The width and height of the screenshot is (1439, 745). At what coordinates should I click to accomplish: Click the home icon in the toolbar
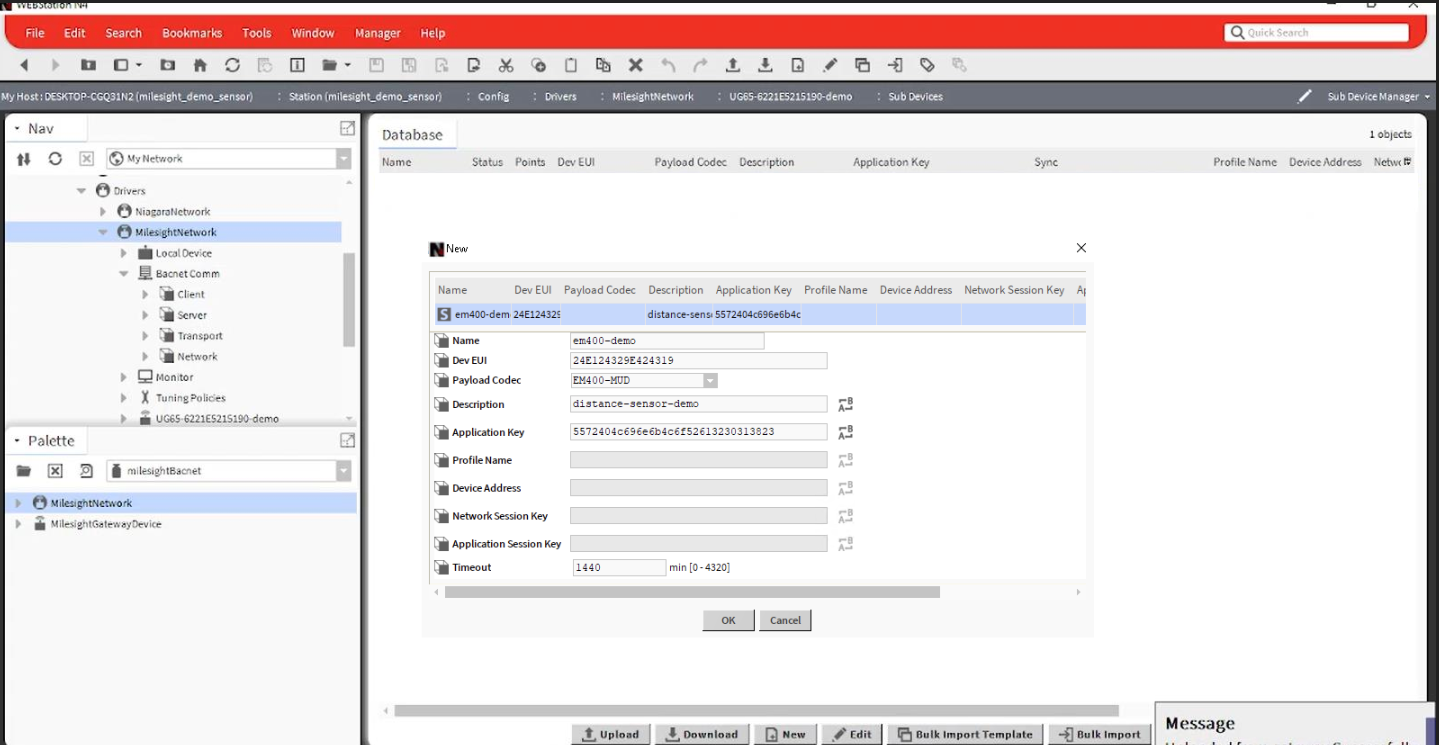[x=200, y=65]
